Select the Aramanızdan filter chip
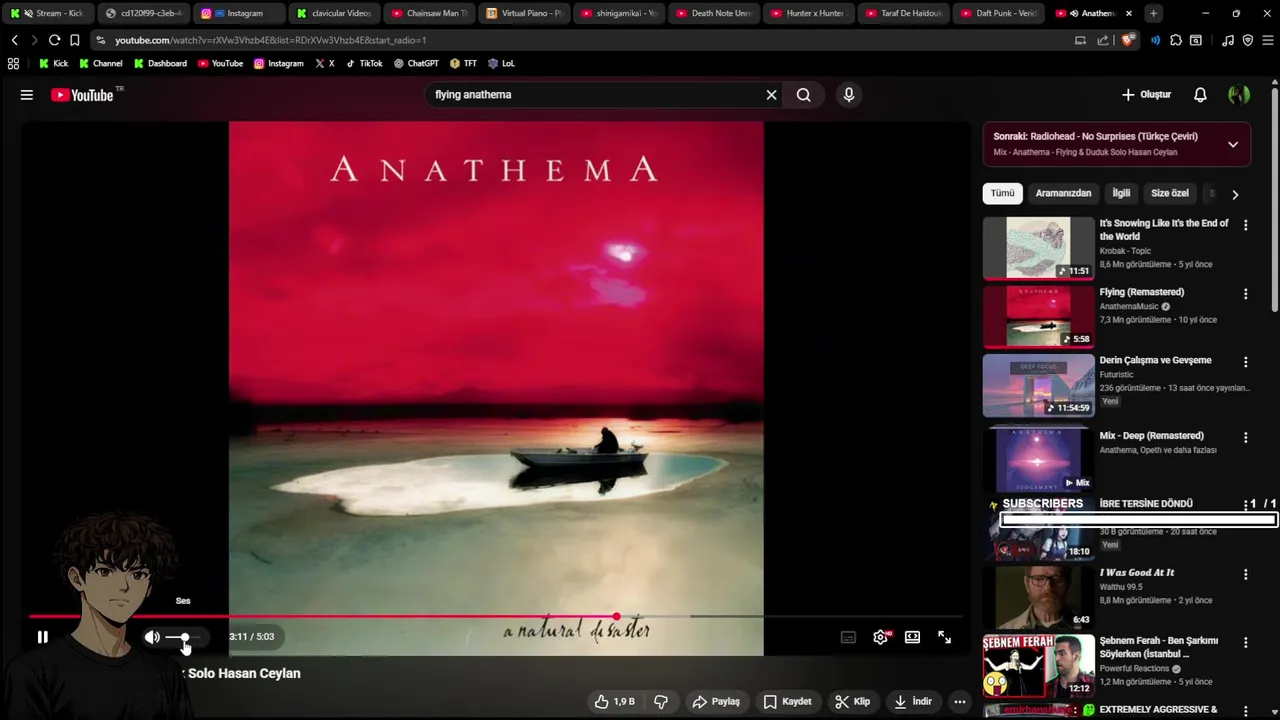This screenshot has height=720, width=1280. pos(1063,193)
